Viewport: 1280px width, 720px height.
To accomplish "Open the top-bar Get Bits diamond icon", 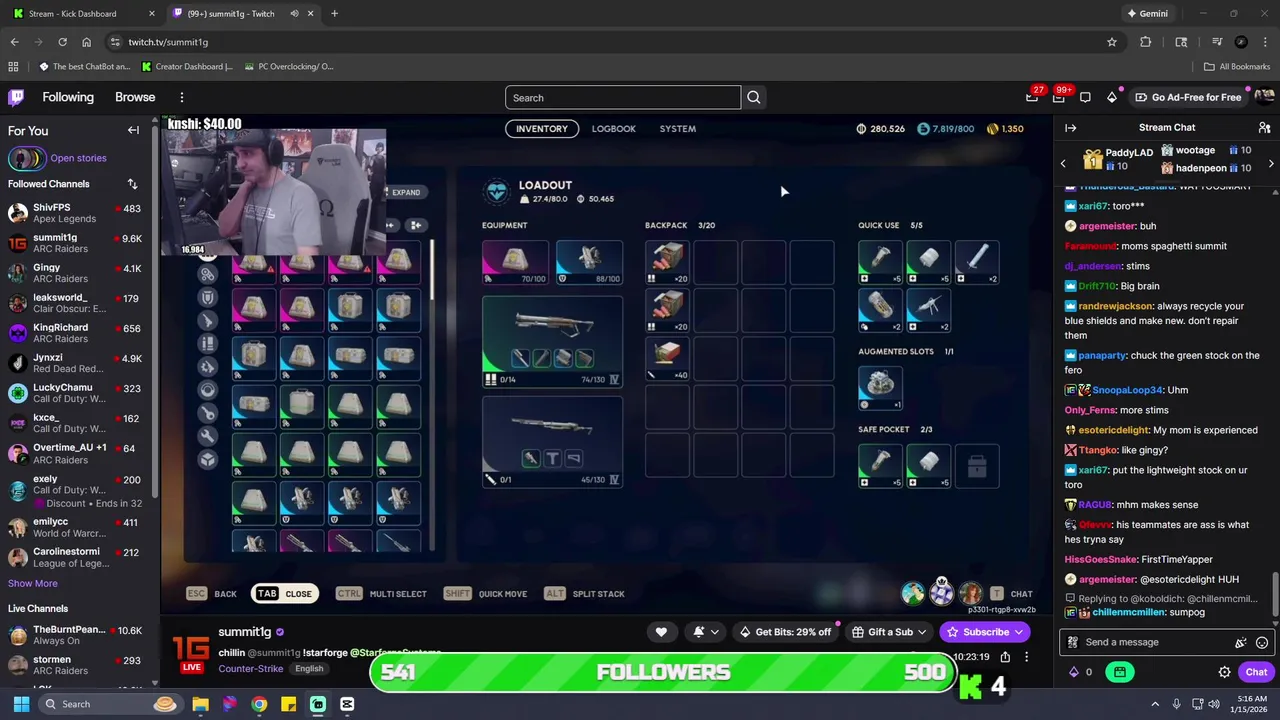I will pos(1112,97).
